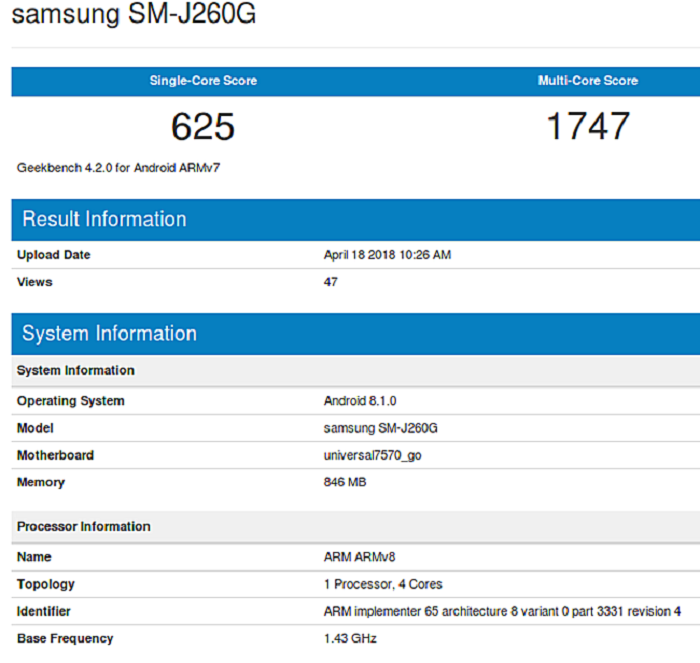Click the multi-core score value 1747
Image resolution: width=700 pixels, height=663 pixels.
tap(588, 126)
